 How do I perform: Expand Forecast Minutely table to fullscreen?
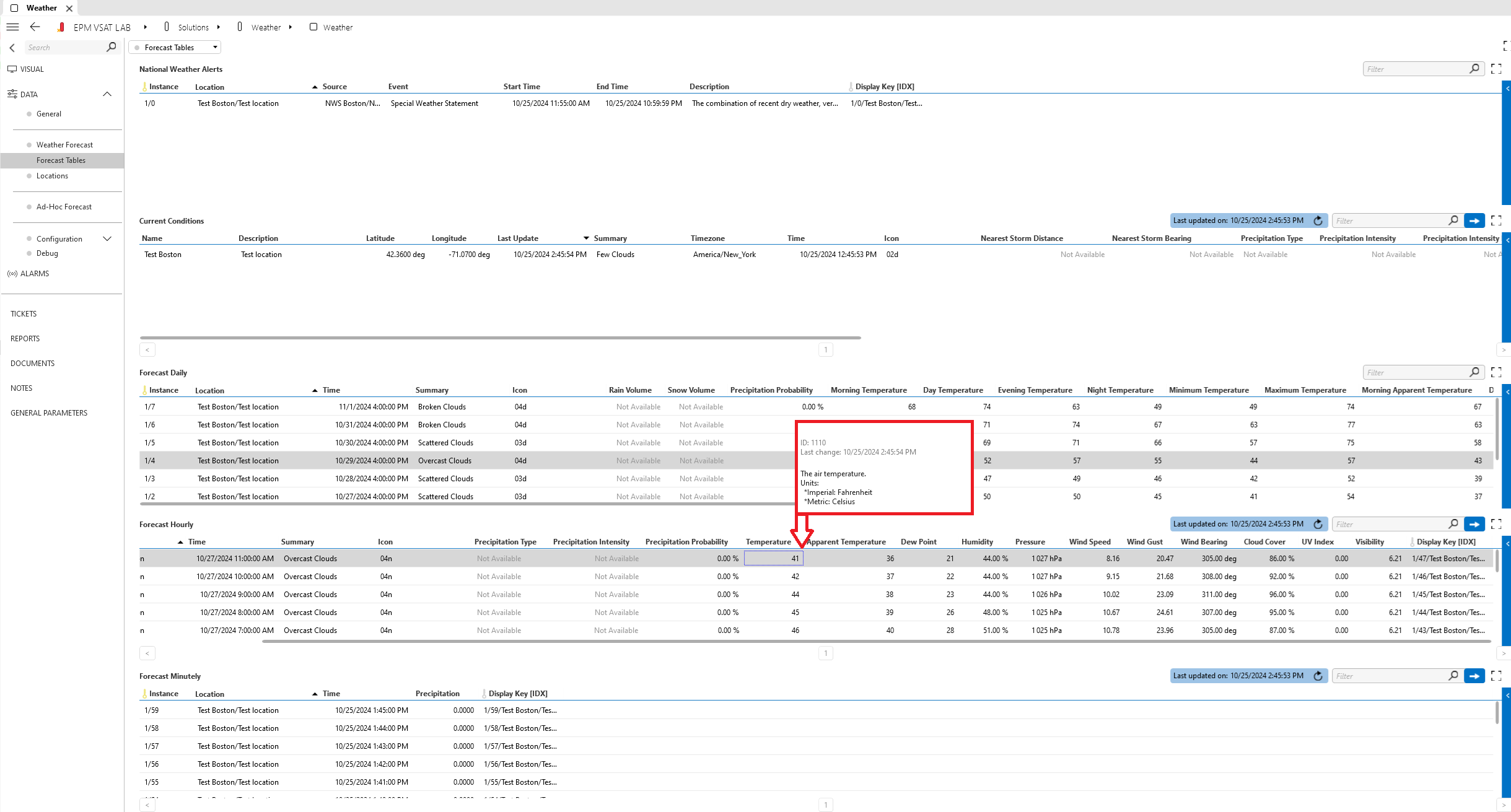point(1496,676)
